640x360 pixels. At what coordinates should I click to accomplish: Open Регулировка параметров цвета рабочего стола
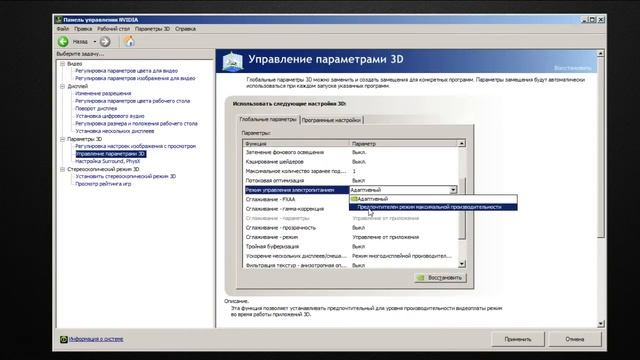tap(133, 101)
